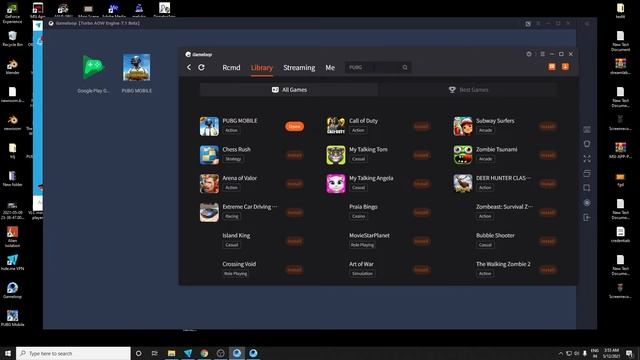This screenshot has height=360, width=640.
Task: Show the All Games list
Action: tap(289, 90)
